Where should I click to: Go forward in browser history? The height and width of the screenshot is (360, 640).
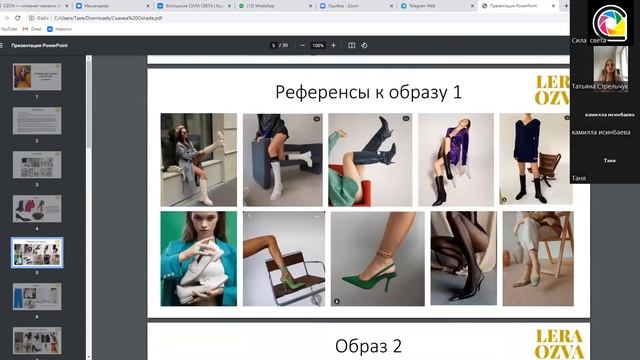pyautogui.click(x=6, y=18)
